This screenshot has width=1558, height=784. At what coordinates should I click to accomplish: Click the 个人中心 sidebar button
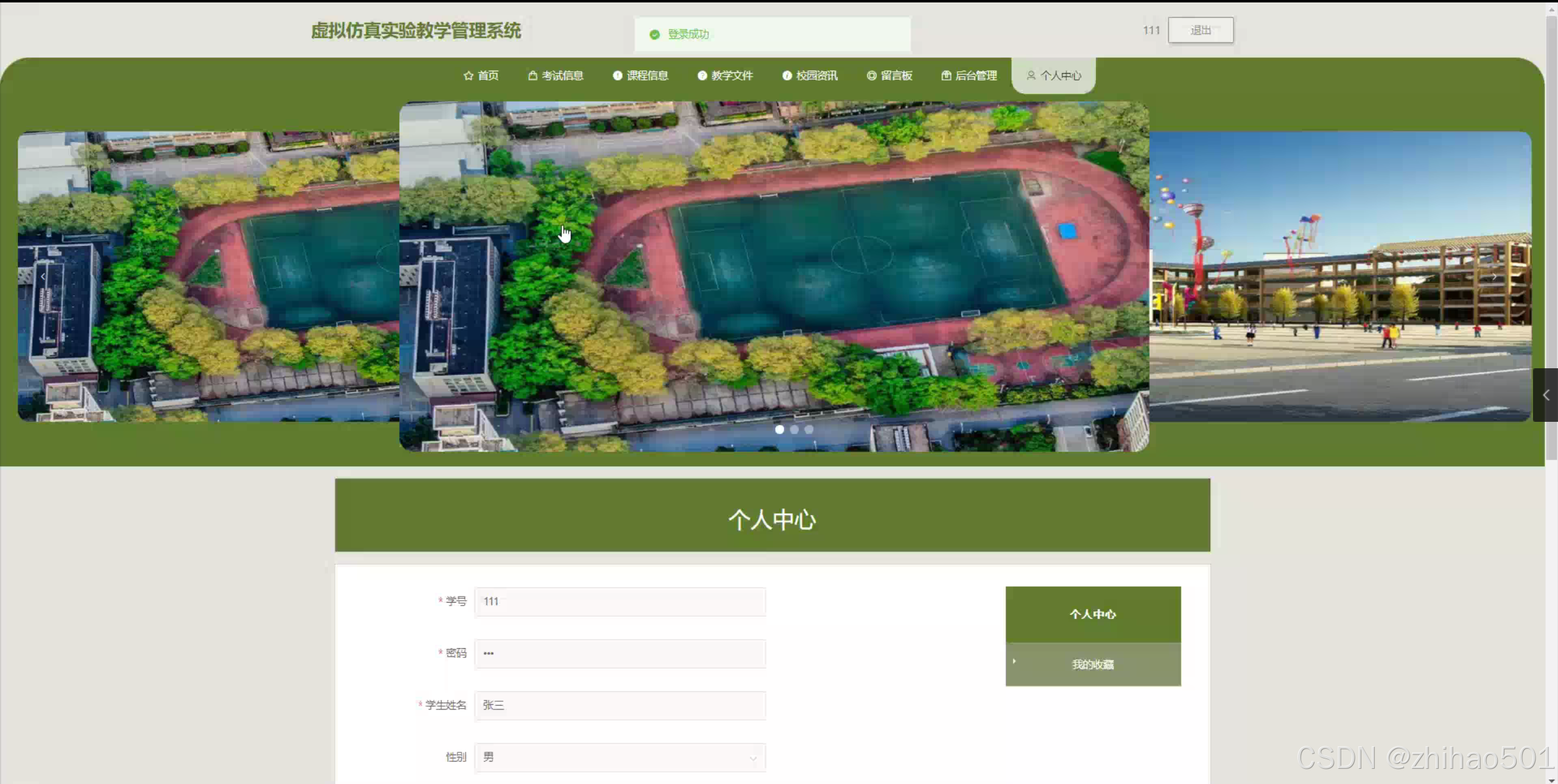tap(1093, 614)
